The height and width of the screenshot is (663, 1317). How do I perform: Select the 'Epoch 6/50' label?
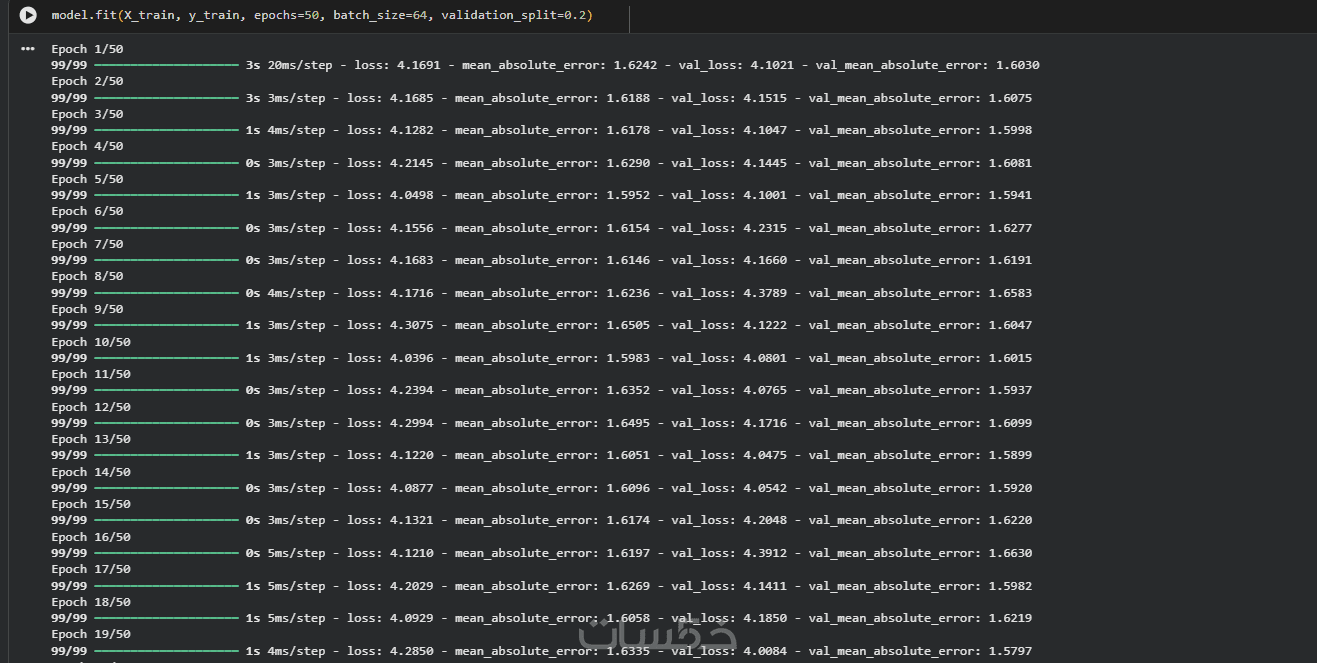(x=87, y=211)
